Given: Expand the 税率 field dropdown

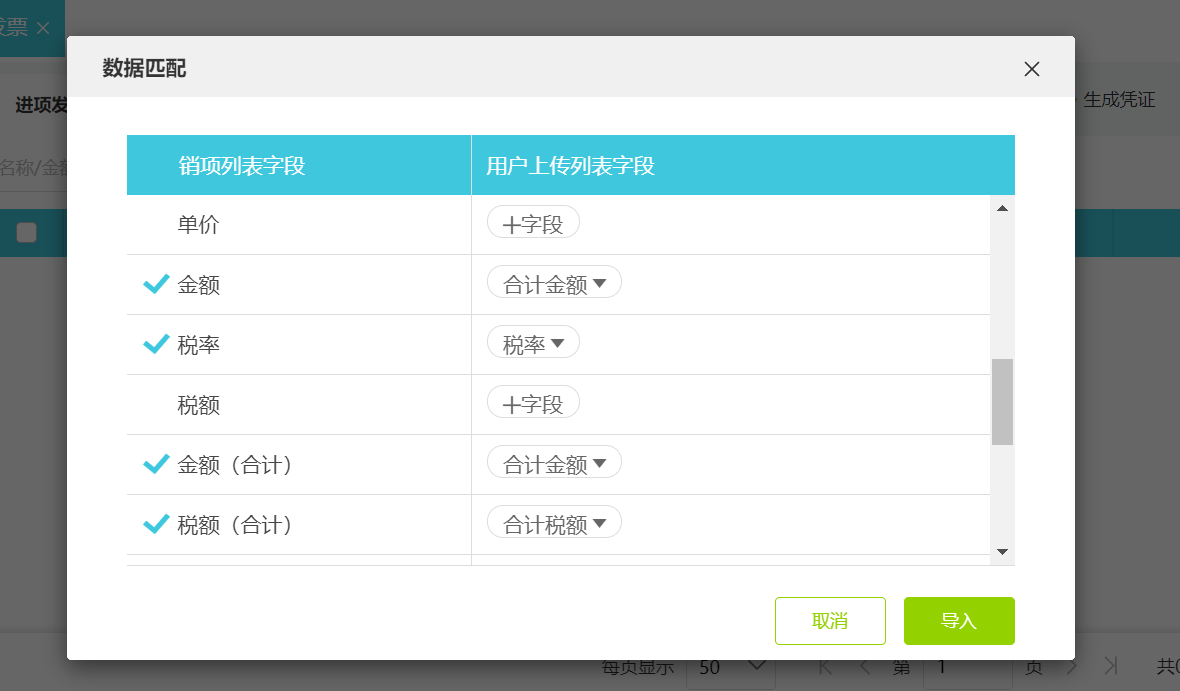Looking at the screenshot, I should (x=533, y=342).
